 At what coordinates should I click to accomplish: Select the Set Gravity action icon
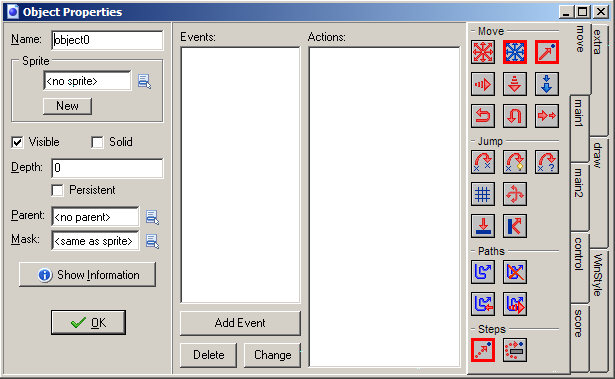point(546,84)
